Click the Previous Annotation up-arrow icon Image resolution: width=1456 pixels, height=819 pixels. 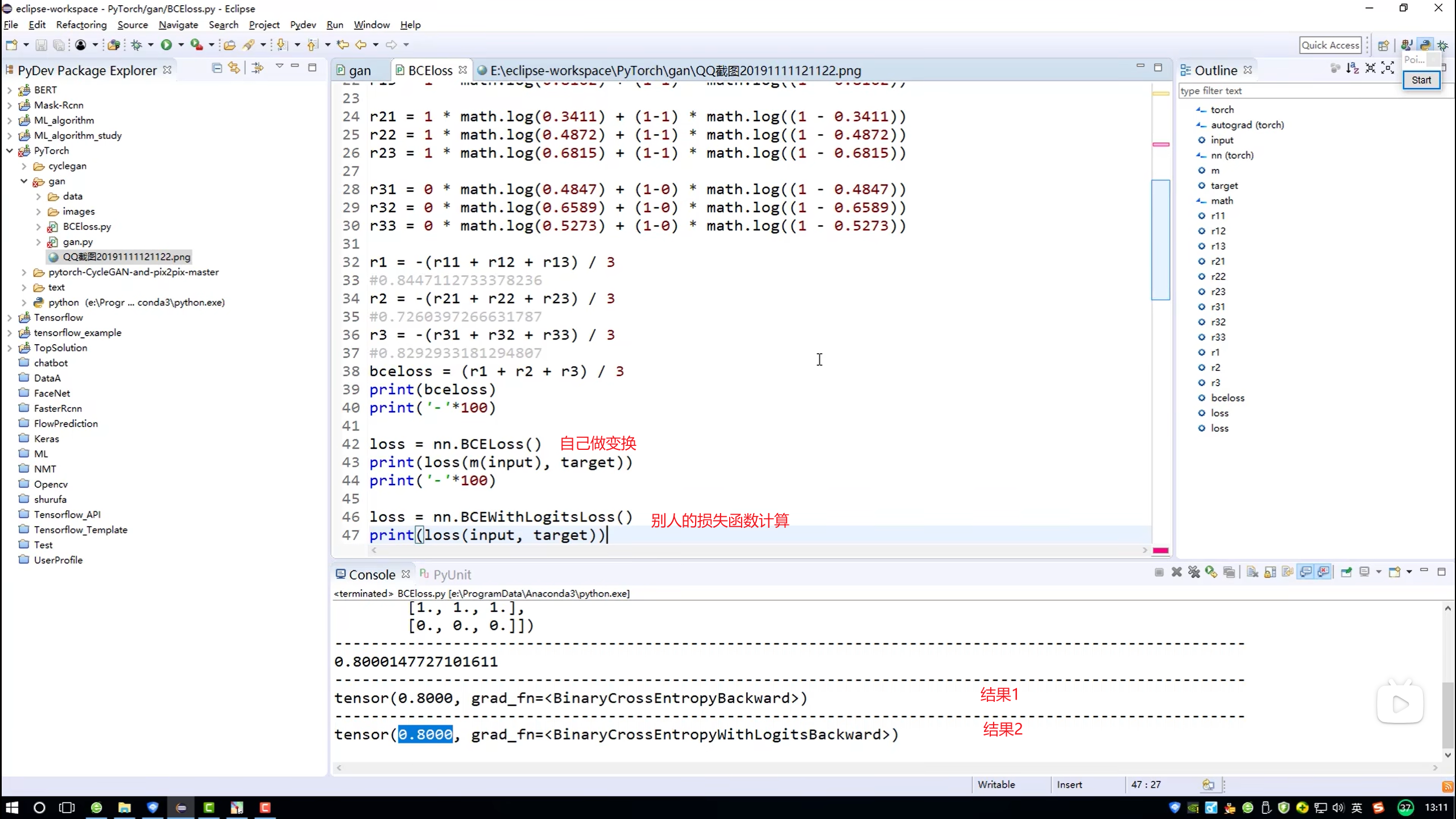click(312, 45)
